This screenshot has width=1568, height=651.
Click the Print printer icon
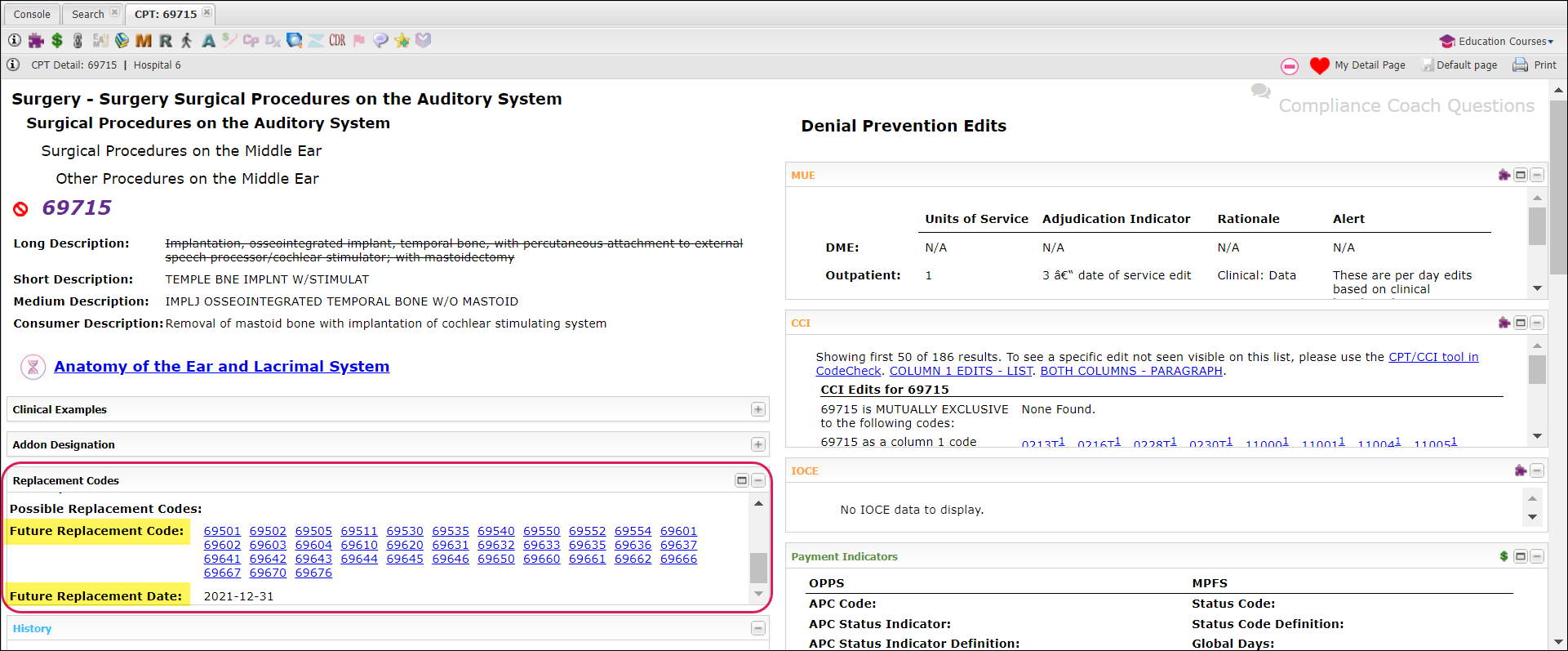(1520, 65)
